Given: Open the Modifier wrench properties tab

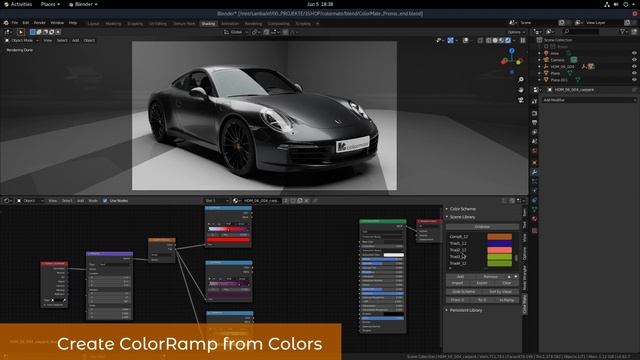Looking at the screenshot, I should [534, 172].
